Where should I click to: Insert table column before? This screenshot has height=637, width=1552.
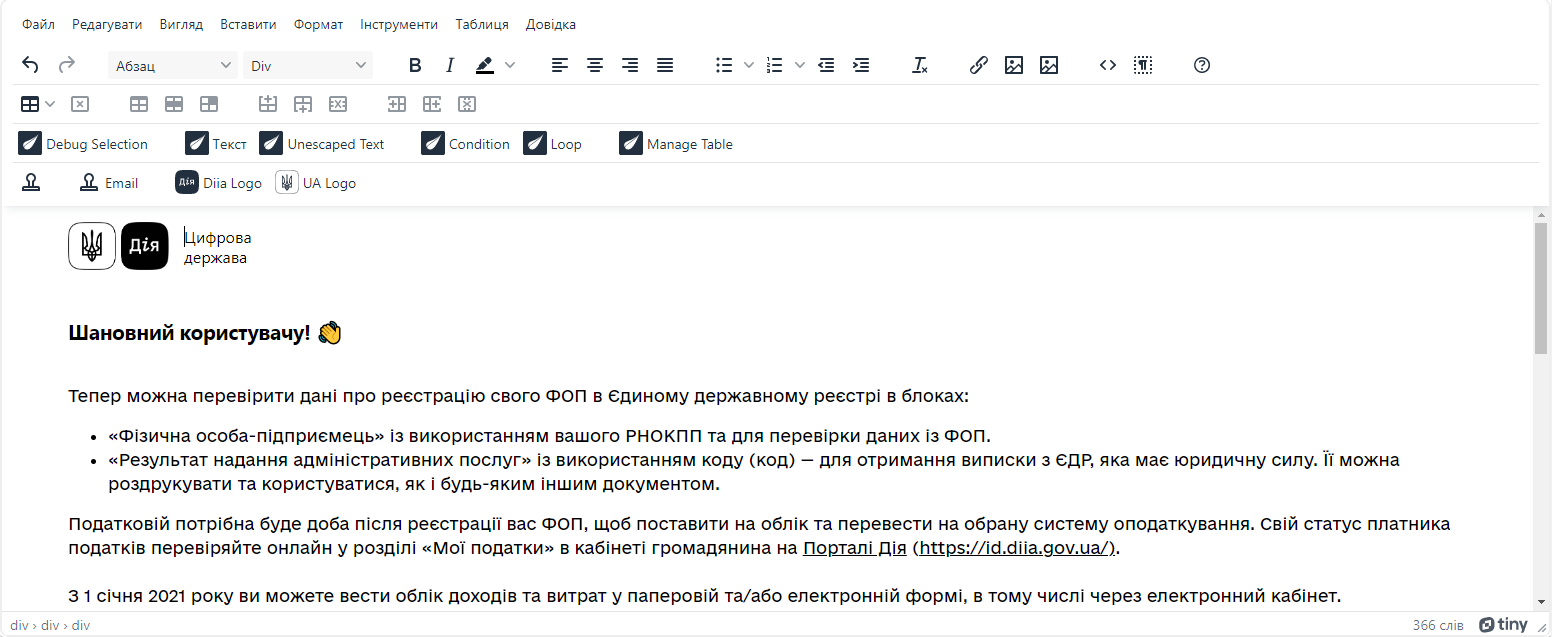coord(397,104)
